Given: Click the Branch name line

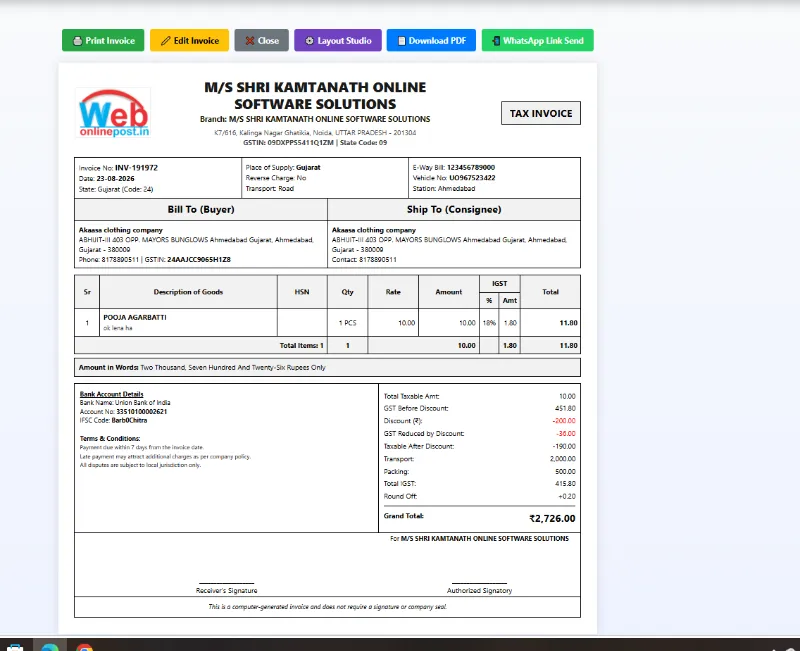Looking at the screenshot, I should click(315, 119).
